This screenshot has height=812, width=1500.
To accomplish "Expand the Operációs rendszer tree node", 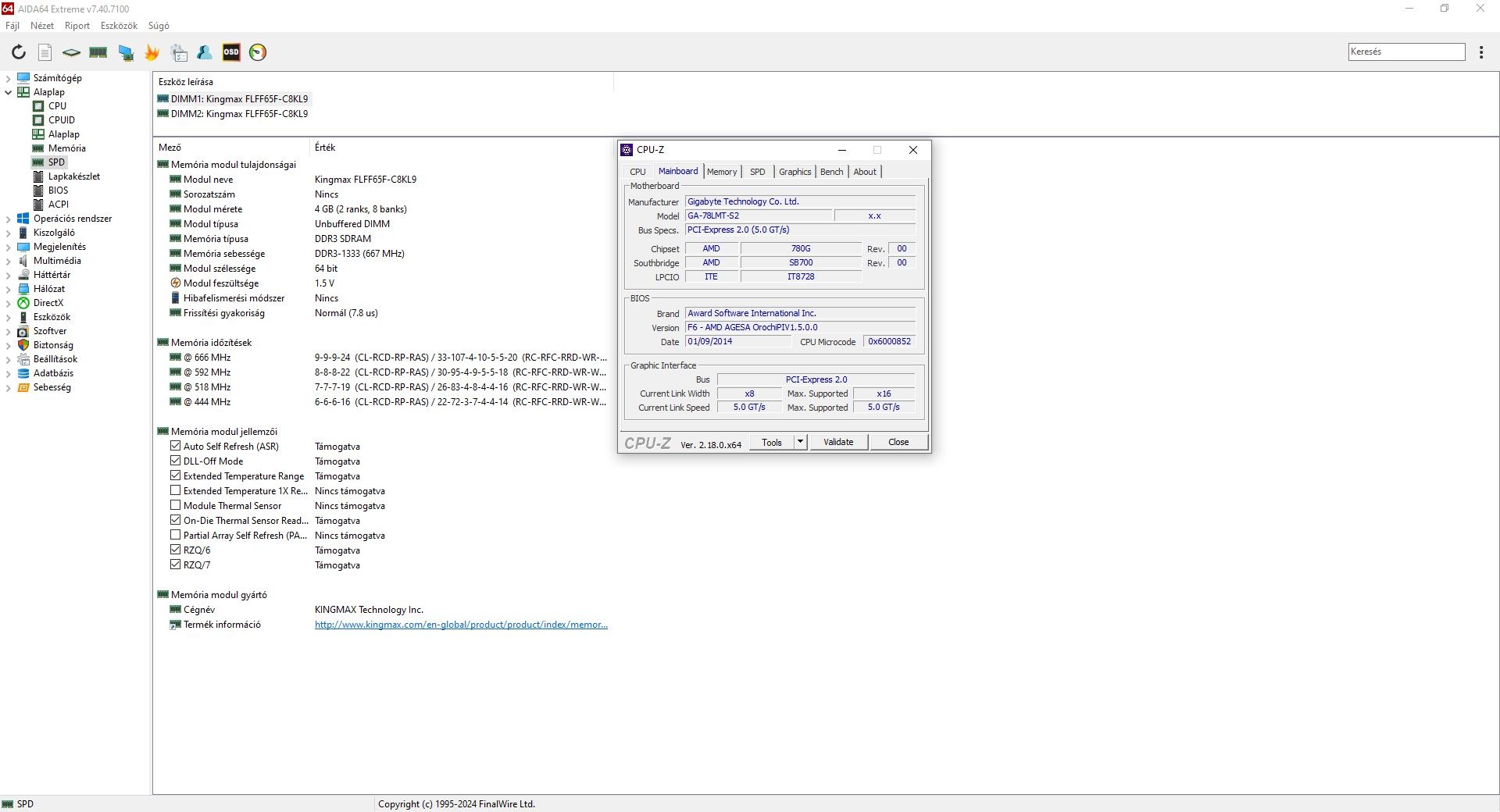I will (x=8, y=219).
